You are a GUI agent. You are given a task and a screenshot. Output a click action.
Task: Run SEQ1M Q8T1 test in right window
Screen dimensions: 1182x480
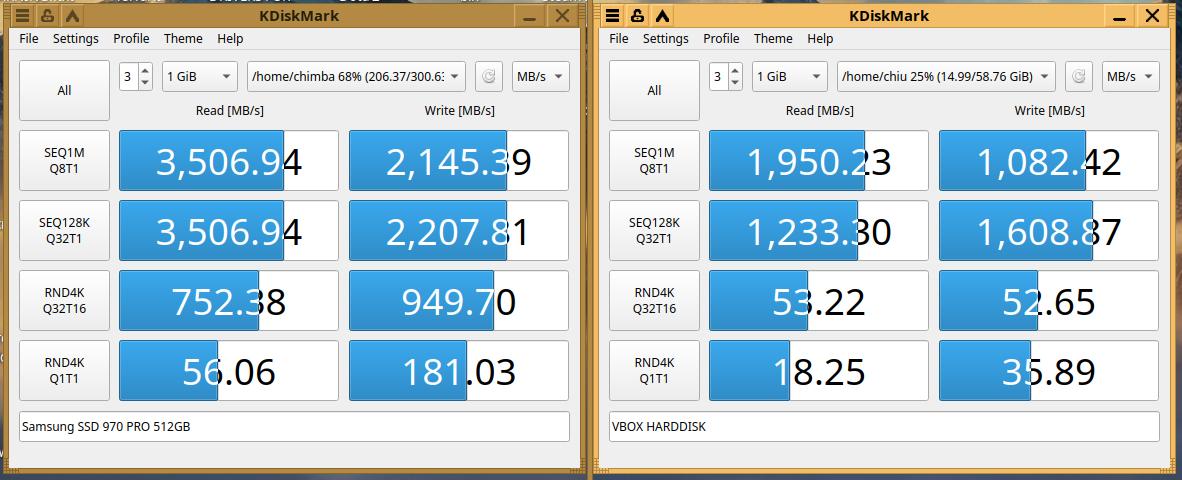(x=654, y=161)
